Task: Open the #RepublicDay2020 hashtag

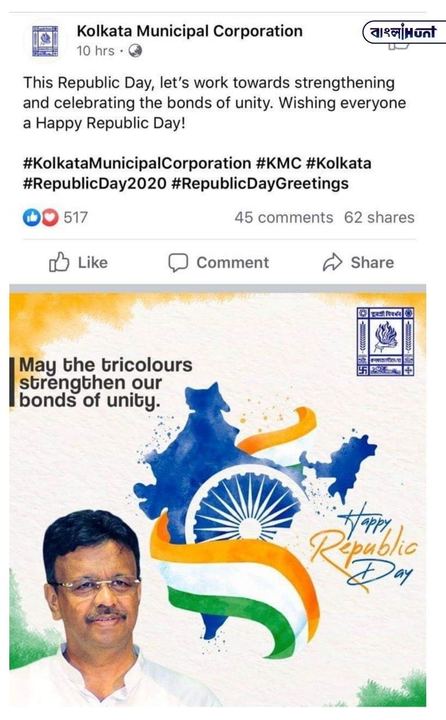Action: (x=95, y=184)
